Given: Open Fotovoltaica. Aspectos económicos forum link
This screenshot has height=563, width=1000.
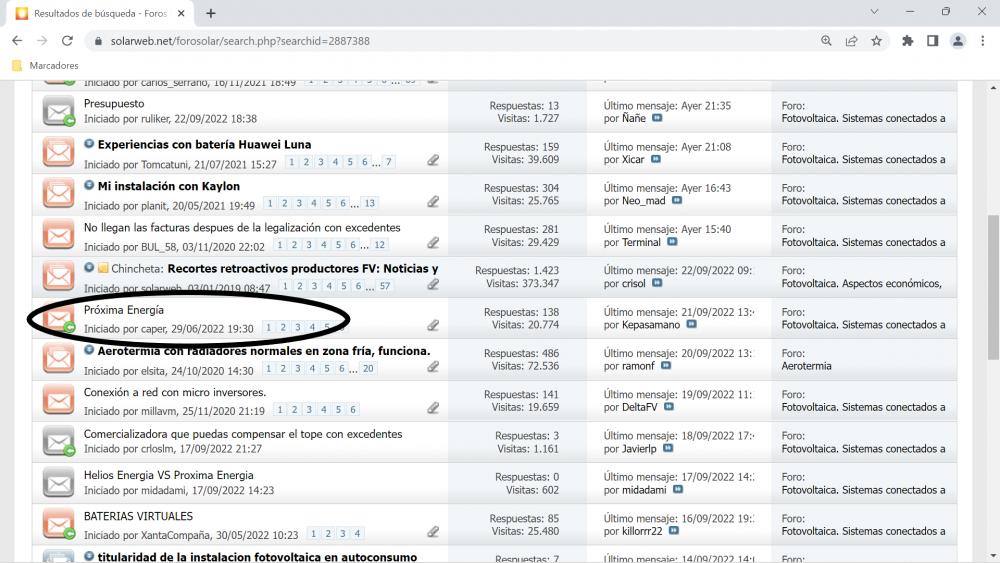Looking at the screenshot, I should click(x=861, y=283).
